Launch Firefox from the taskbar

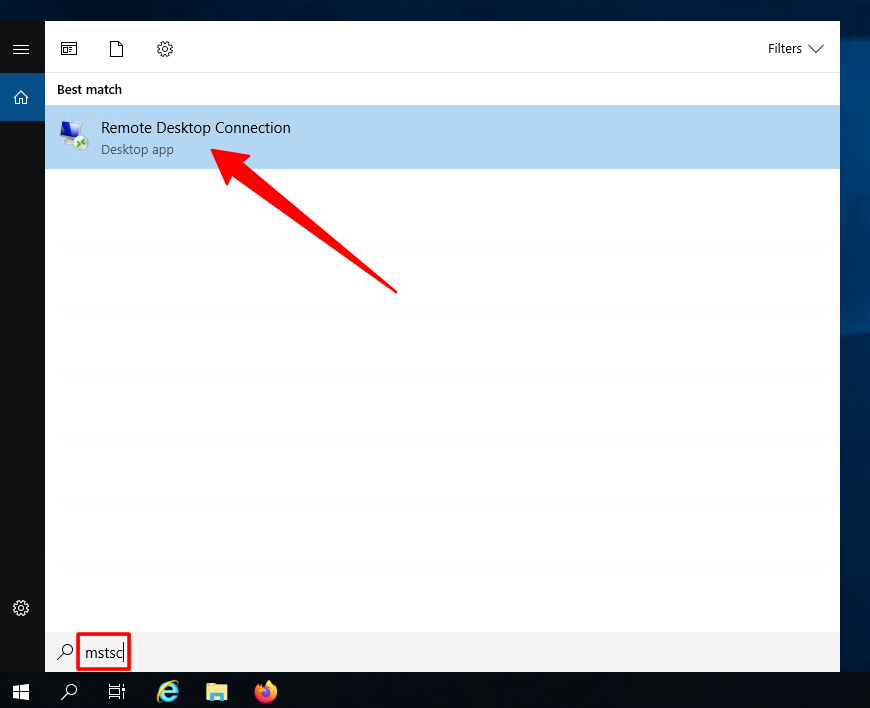[x=265, y=691]
